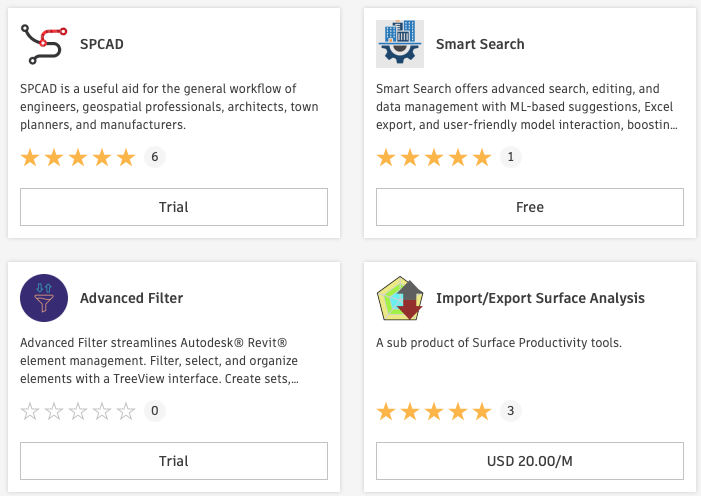Click first empty star under Advanced Filter
Viewport: 701px width, 496px height.
point(30,411)
